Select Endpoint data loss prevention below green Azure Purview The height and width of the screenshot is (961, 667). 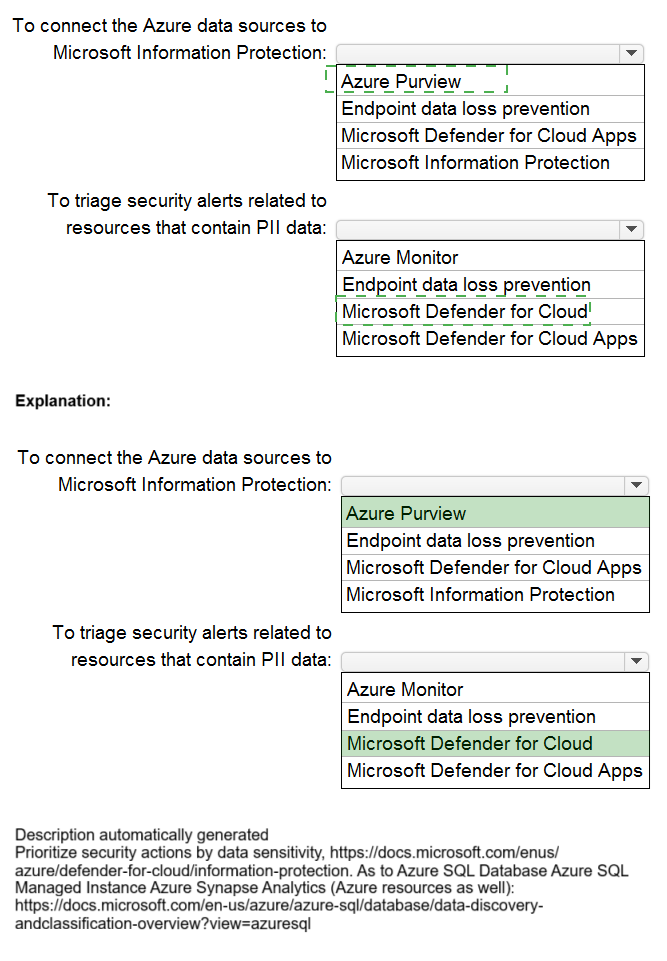pyautogui.click(x=470, y=541)
